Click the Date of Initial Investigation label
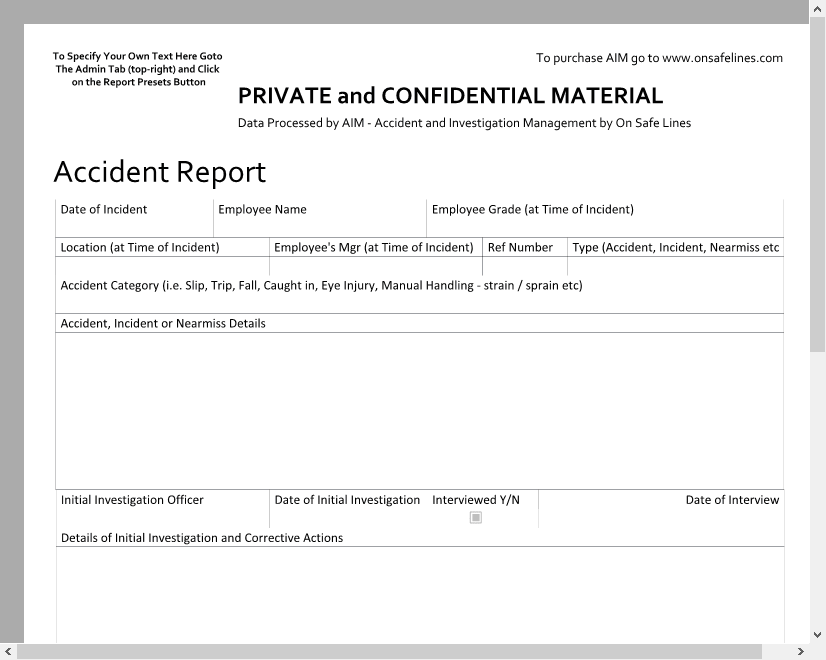The width and height of the screenshot is (826, 660). tap(347, 500)
